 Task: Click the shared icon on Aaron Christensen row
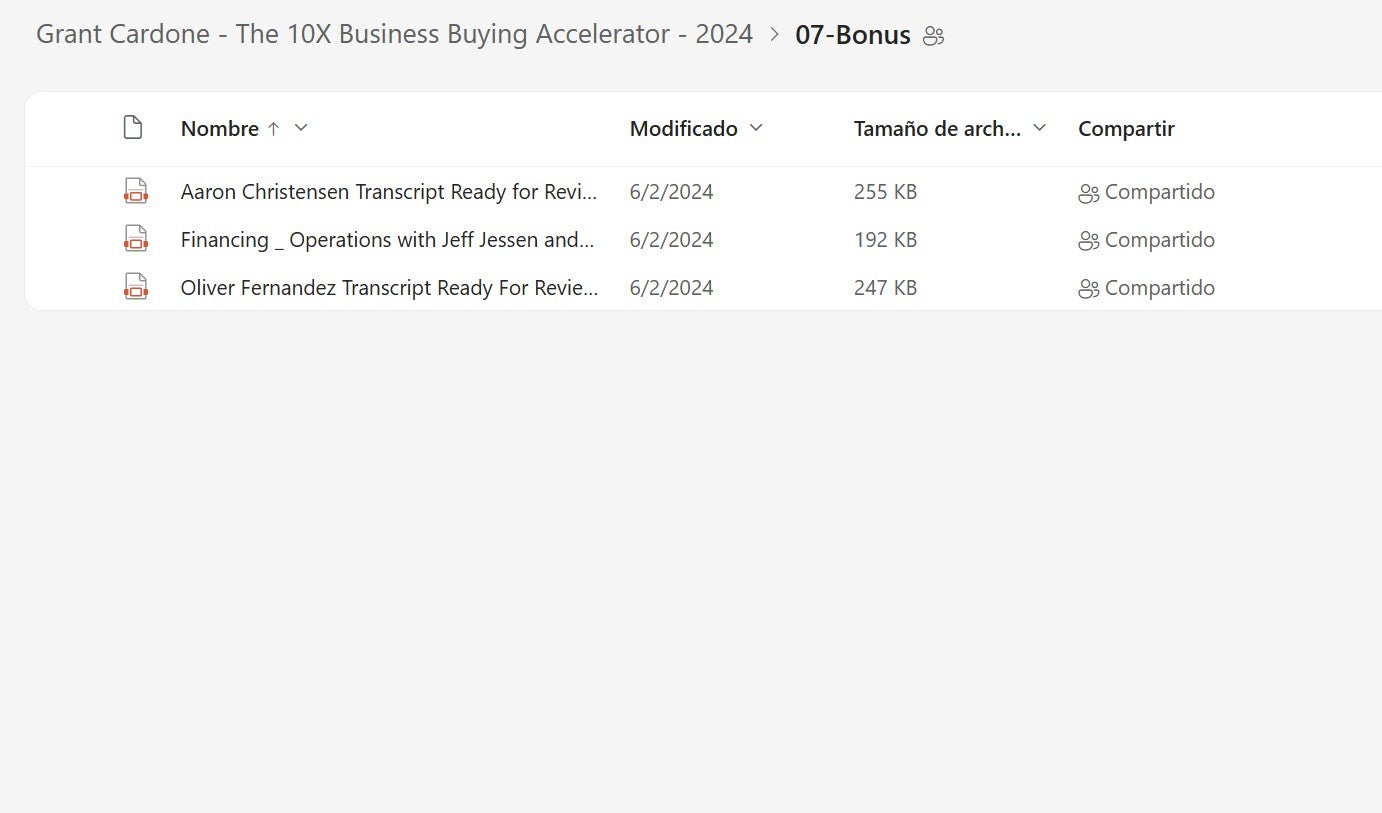pos(1088,193)
